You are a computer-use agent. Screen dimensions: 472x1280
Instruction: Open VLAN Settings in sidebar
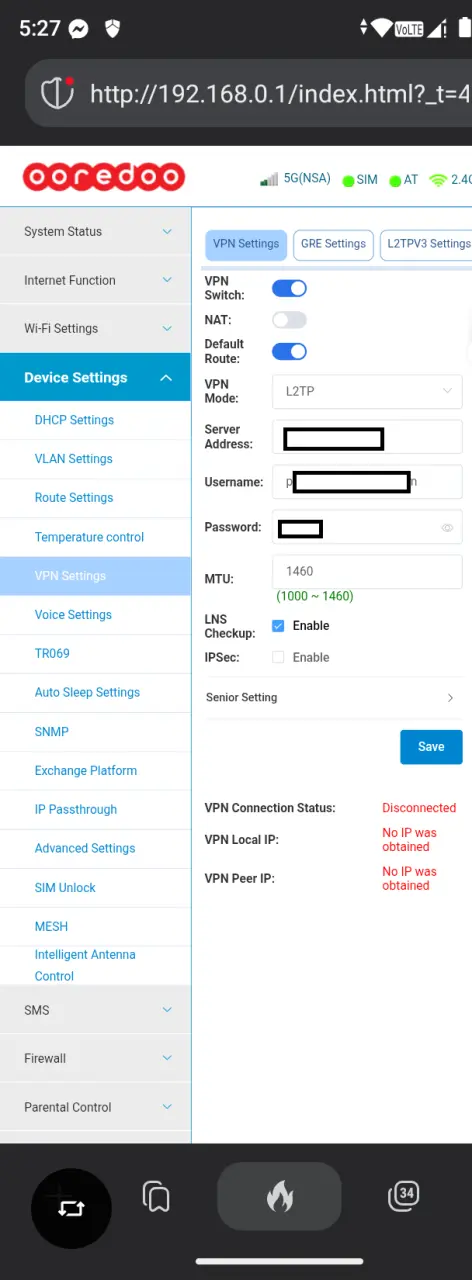pos(95,459)
